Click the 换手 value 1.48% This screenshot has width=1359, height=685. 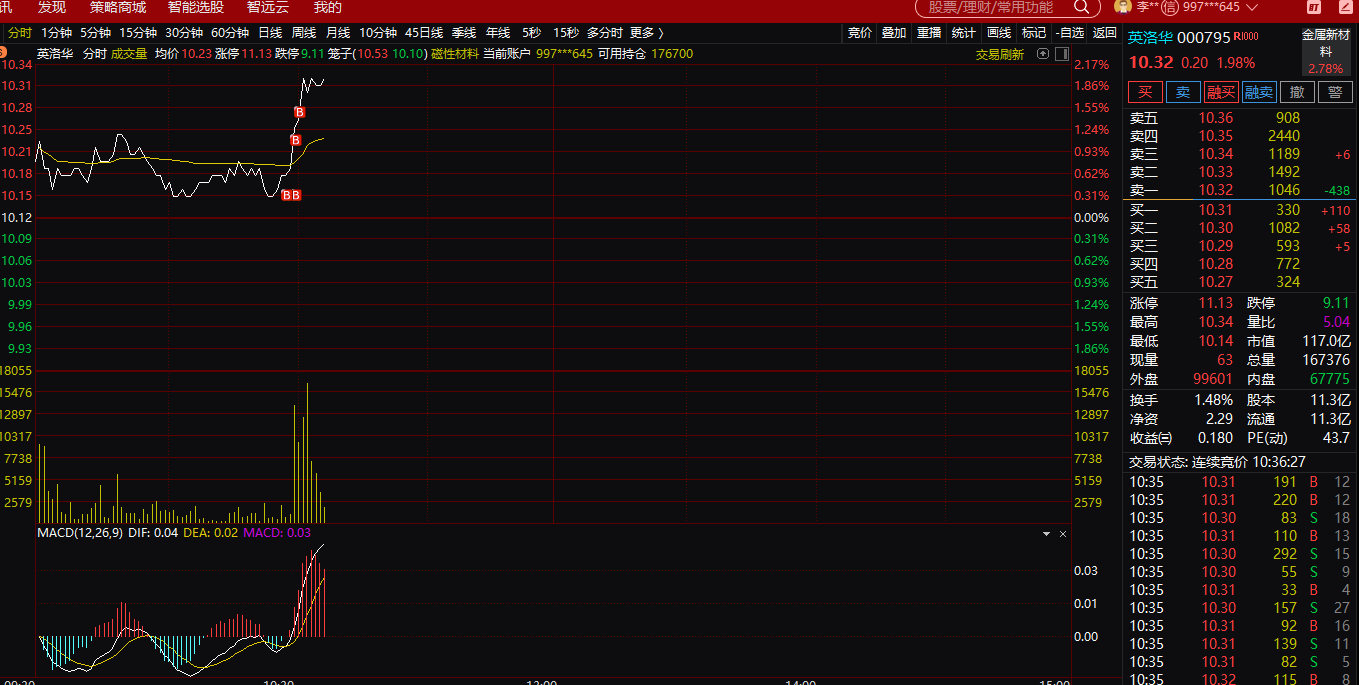coord(1214,399)
